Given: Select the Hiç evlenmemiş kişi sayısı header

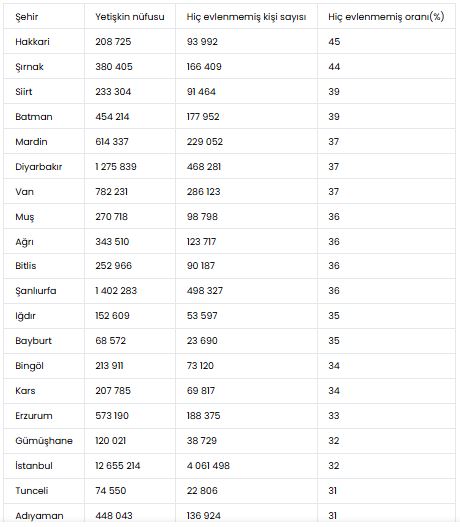Looking at the screenshot, I should point(246,17).
